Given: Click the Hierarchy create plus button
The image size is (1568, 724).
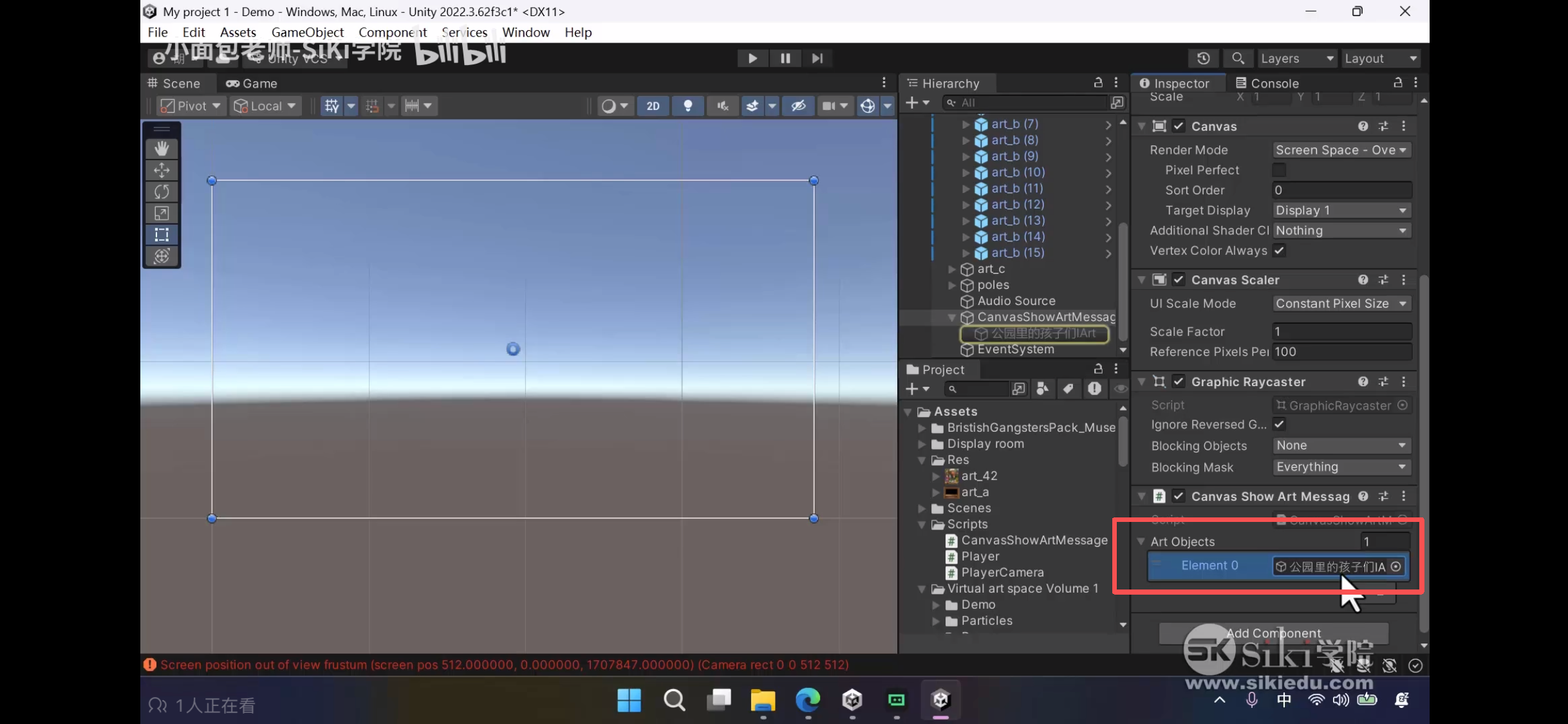Looking at the screenshot, I should coord(917,102).
